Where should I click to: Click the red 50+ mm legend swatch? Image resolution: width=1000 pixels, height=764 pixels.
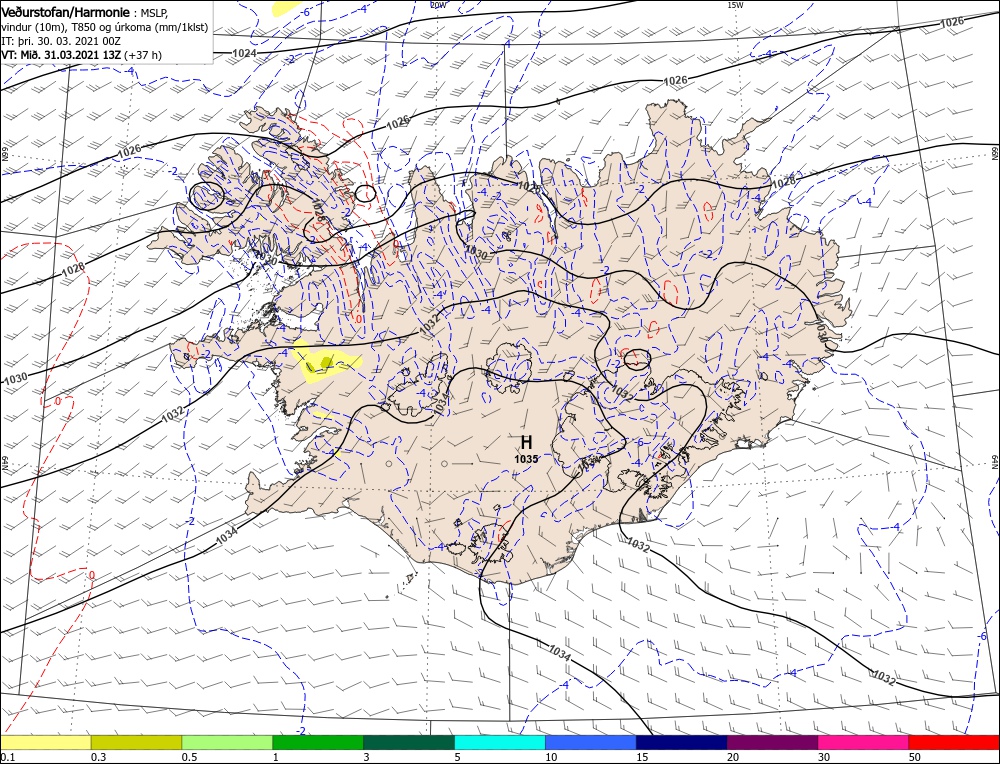tap(954, 742)
